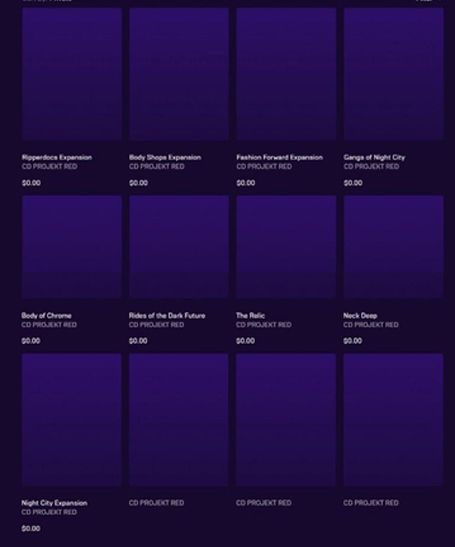The width and height of the screenshot is (455, 547).
Task: Click the Neck Deep title text
Action: [360, 316]
